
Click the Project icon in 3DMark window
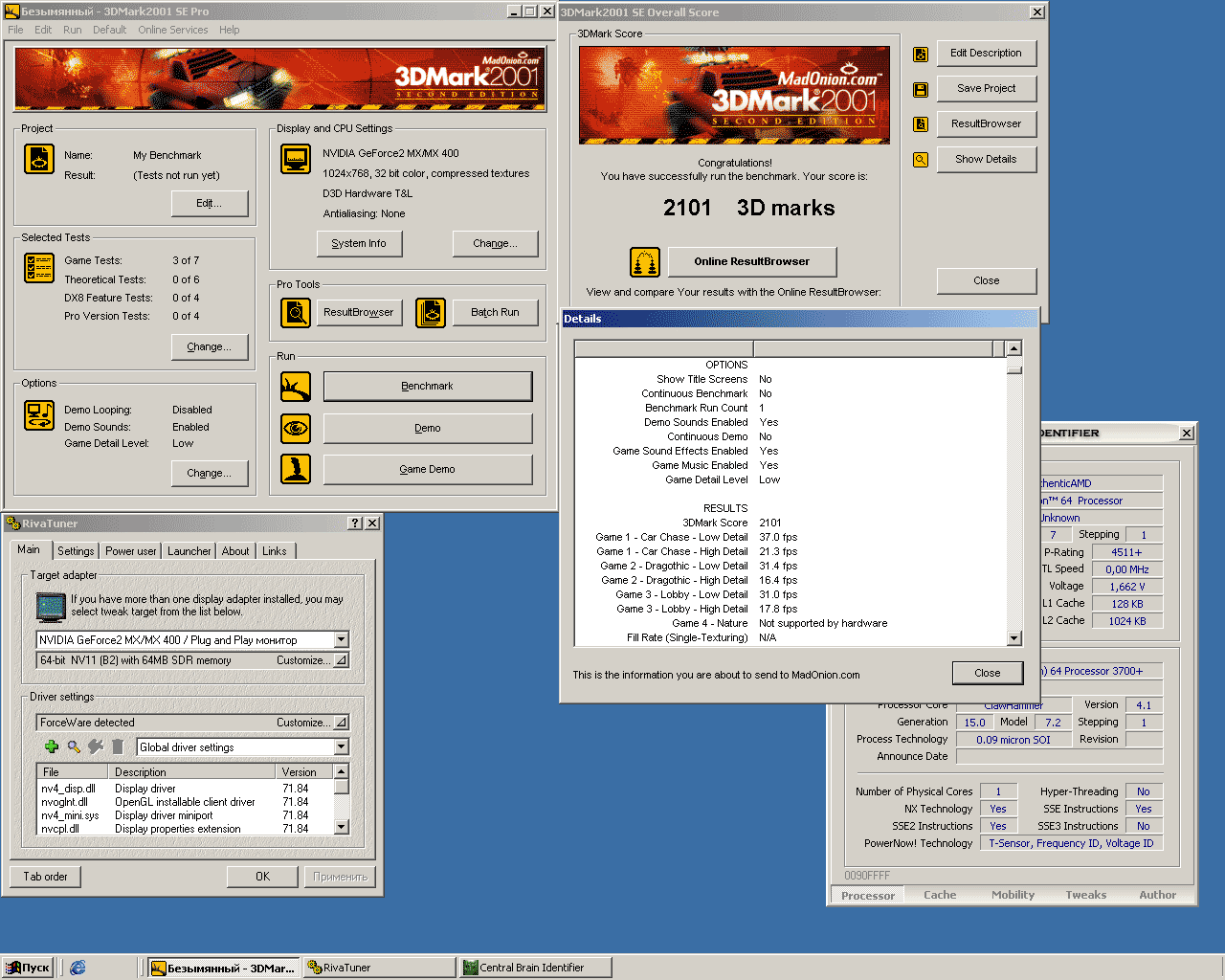39,159
